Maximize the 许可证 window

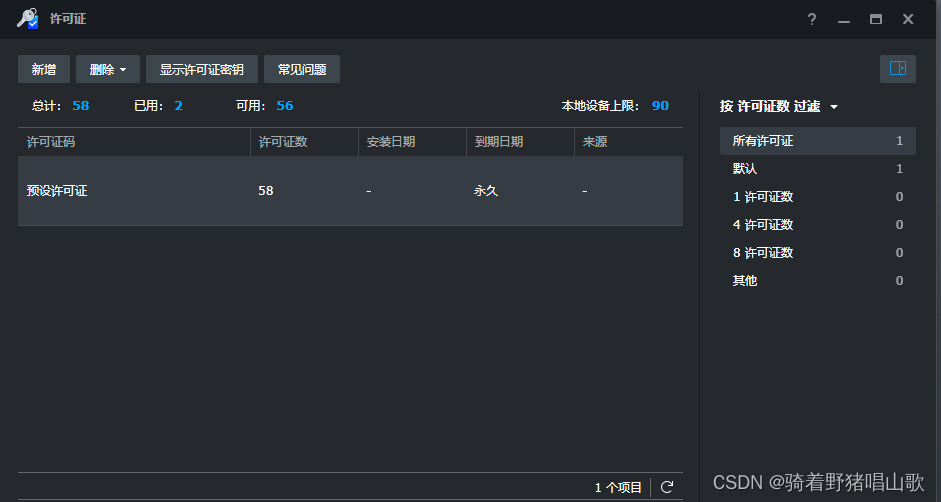[876, 19]
